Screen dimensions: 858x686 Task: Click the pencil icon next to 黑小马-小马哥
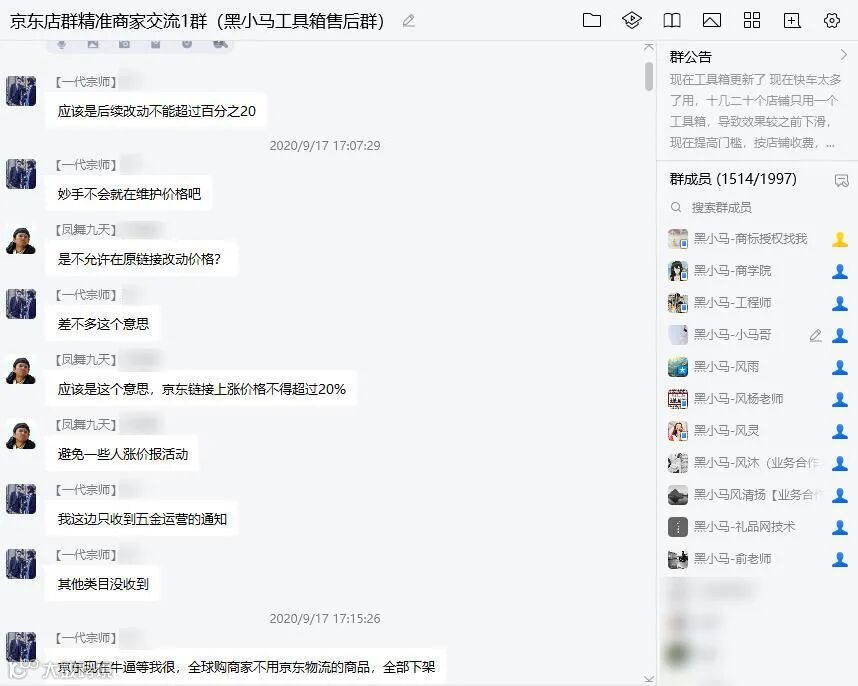(x=815, y=335)
